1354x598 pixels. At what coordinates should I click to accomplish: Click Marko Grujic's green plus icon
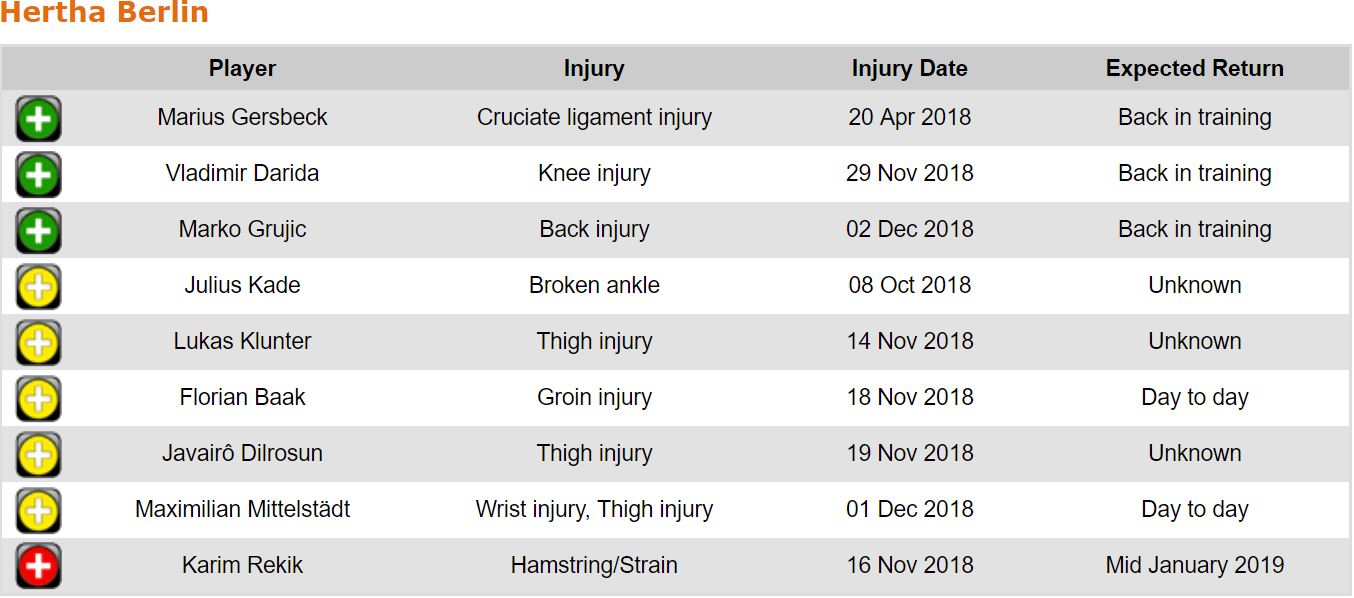tap(38, 231)
